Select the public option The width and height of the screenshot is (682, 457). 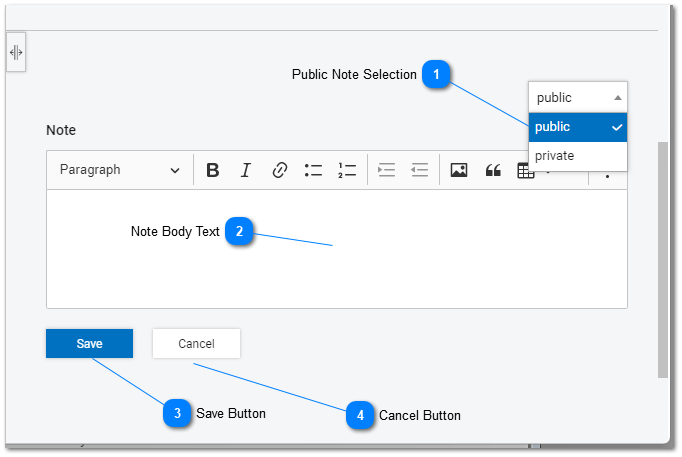pos(578,127)
